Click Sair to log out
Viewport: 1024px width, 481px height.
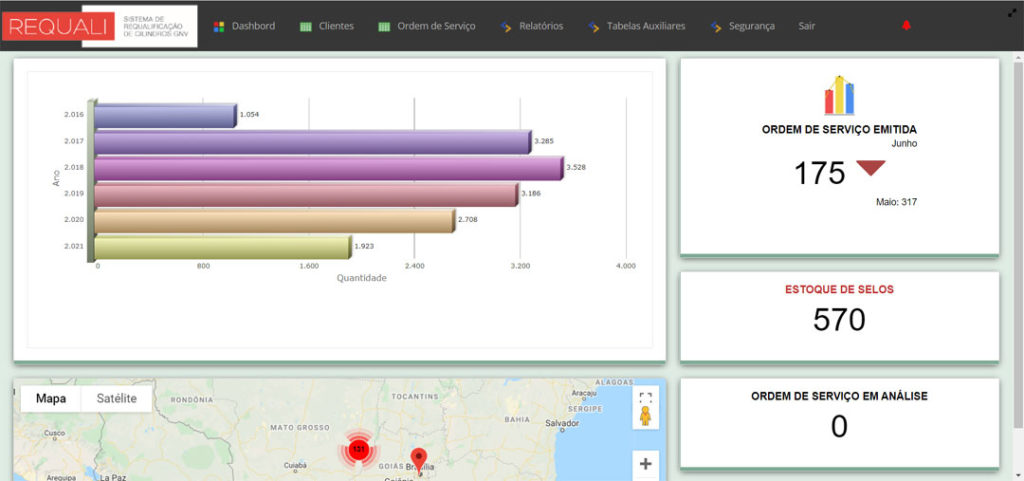807,26
